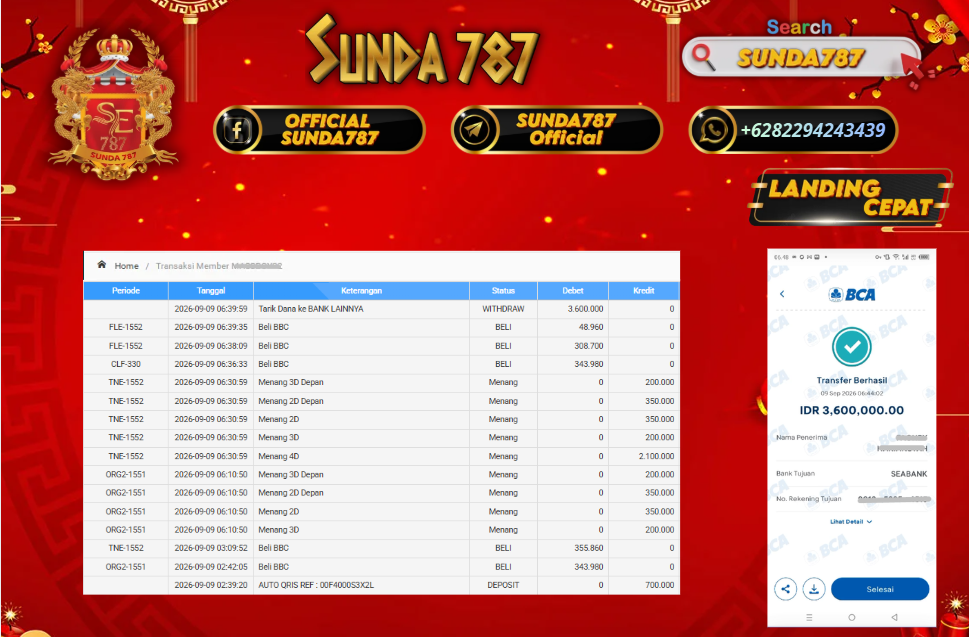Expand Lihat Detail in BCA receipt
The width and height of the screenshot is (969, 637).
click(851, 522)
